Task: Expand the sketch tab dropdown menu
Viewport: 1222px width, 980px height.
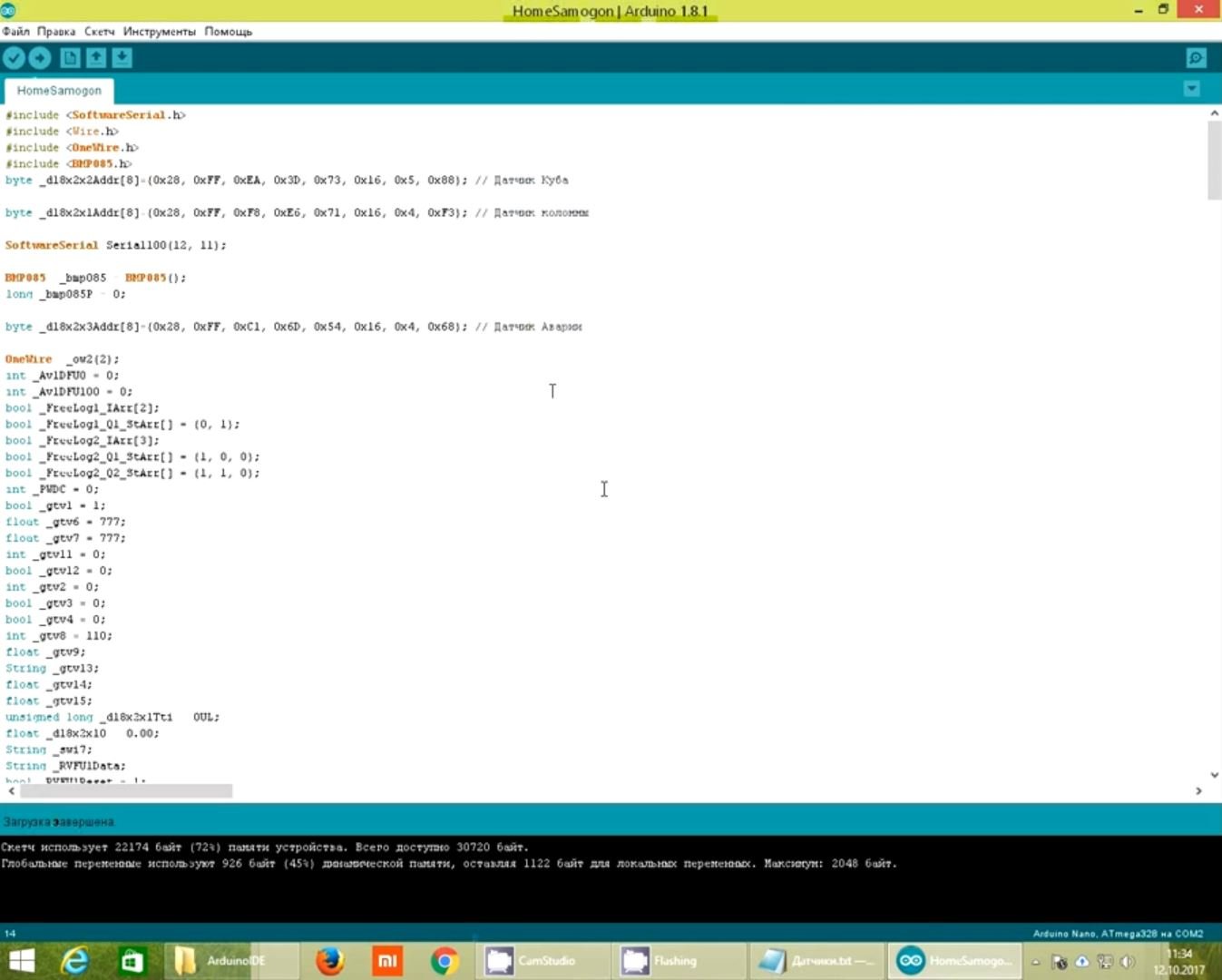Action: [x=1192, y=89]
